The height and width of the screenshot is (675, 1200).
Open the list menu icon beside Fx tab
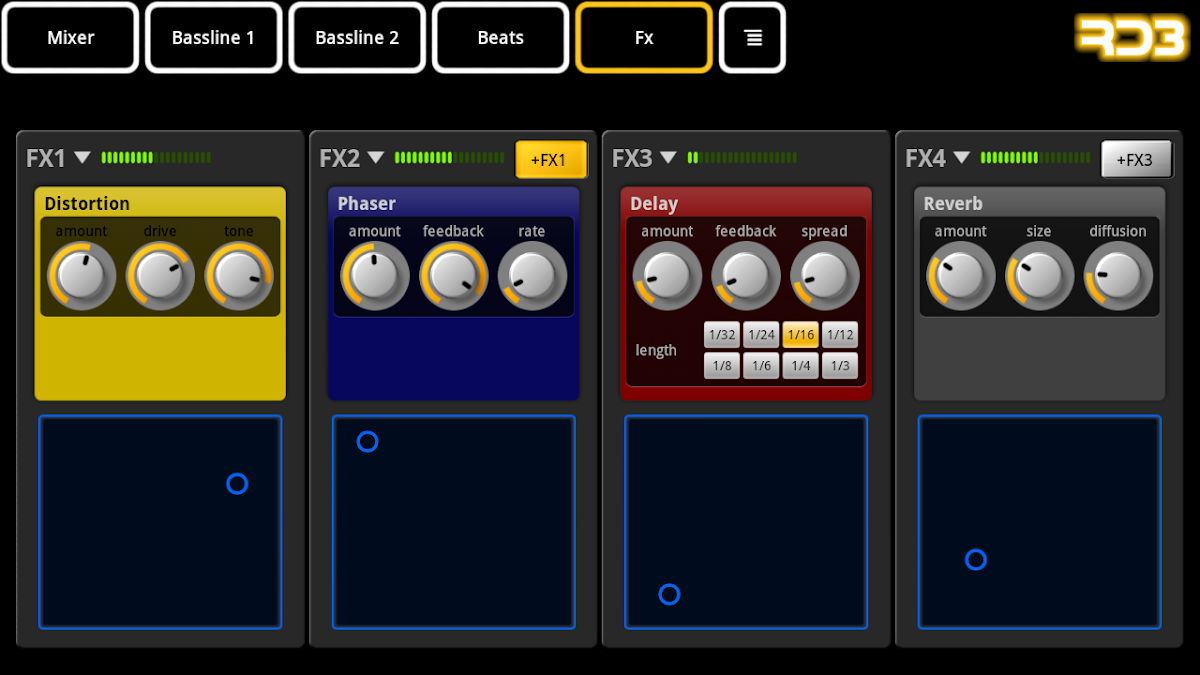[752, 38]
